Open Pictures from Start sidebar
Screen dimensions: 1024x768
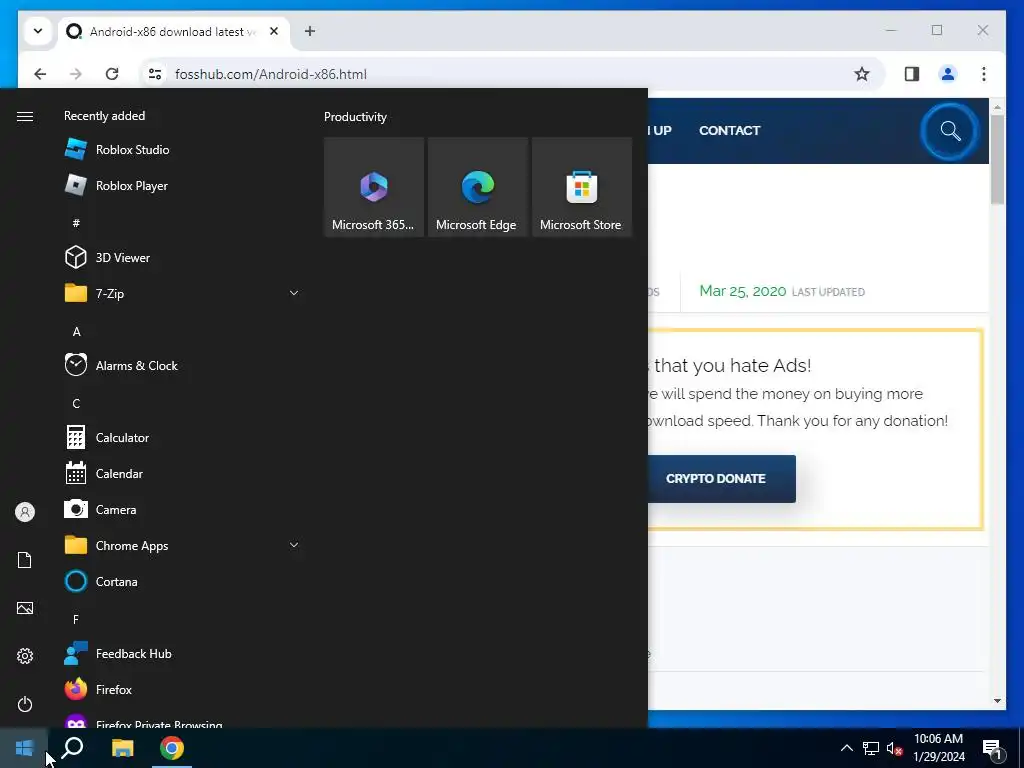(25, 608)
